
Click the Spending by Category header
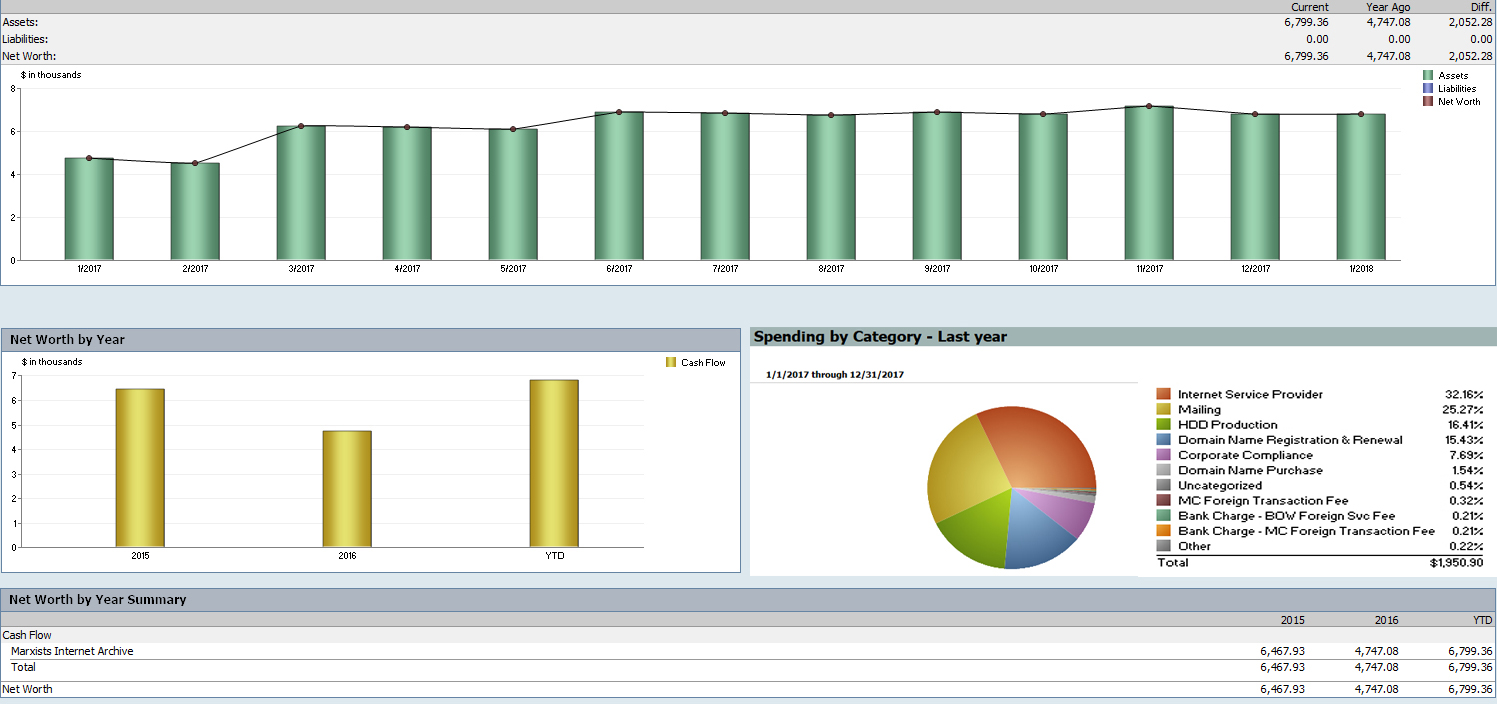[880, 337]
